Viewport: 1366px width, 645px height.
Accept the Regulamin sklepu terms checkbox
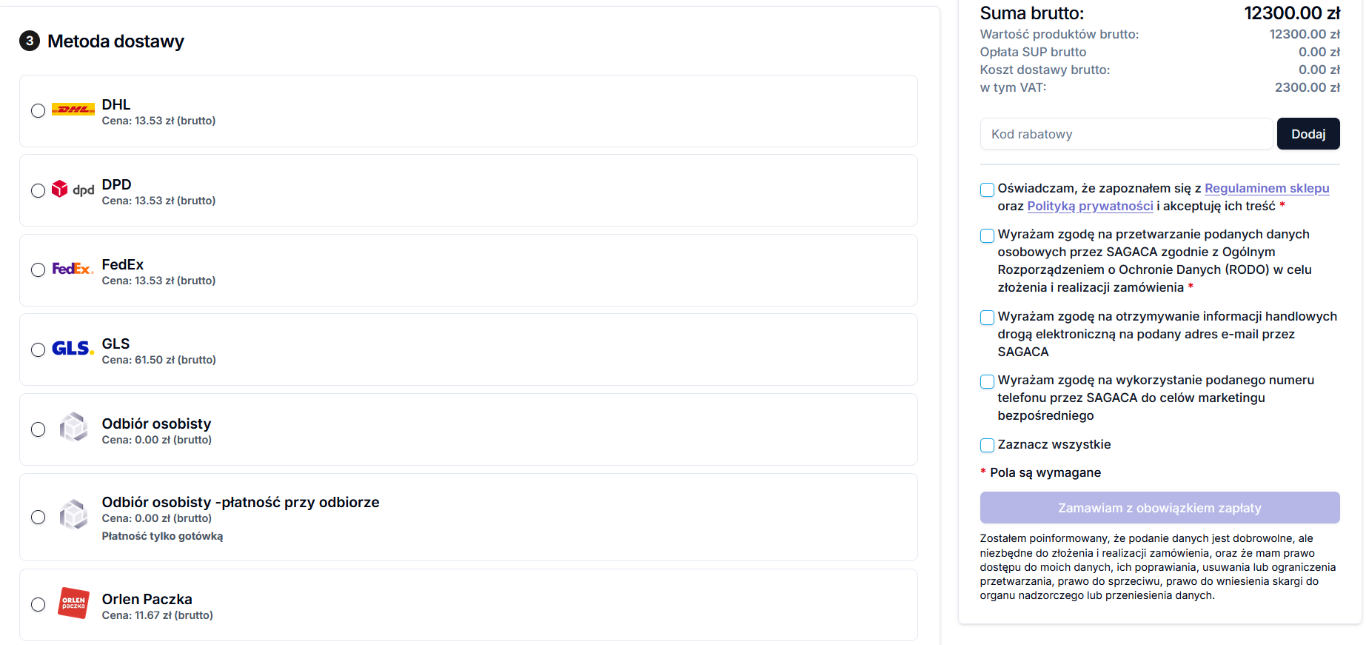pos(987,189)
